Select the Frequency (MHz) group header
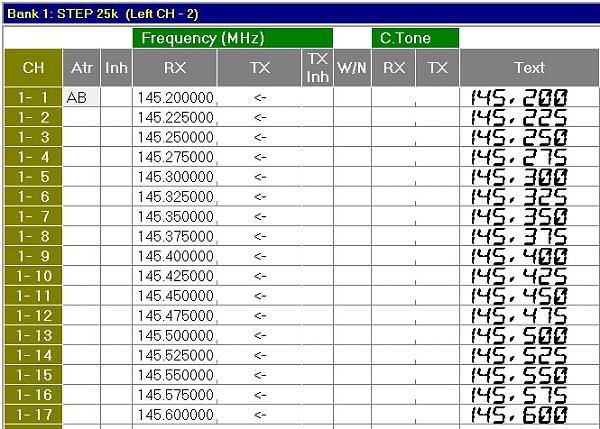Screen dimensions: 600x429 point(233,38)
